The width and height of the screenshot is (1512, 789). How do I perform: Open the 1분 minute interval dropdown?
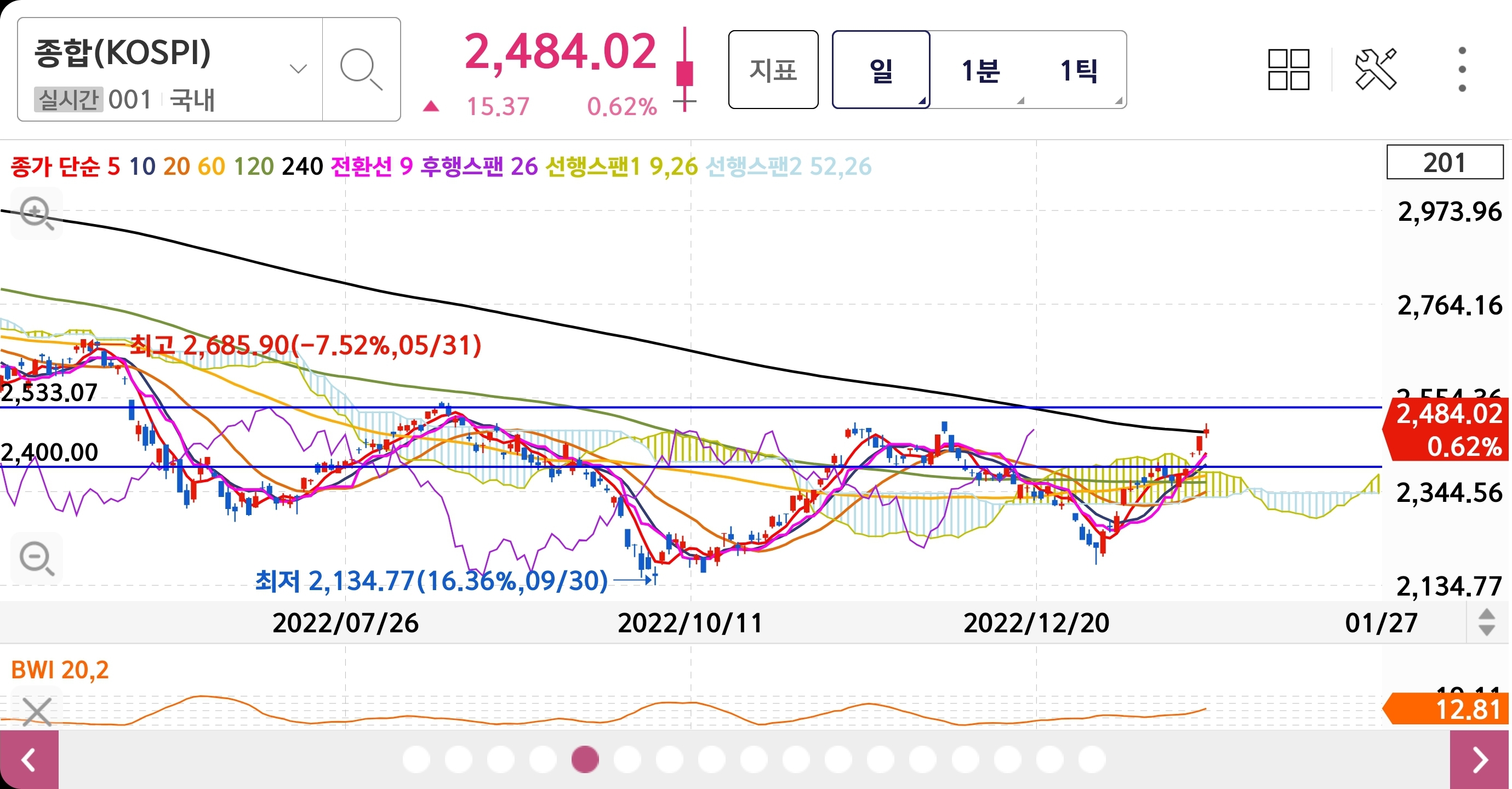coord(981,71)
